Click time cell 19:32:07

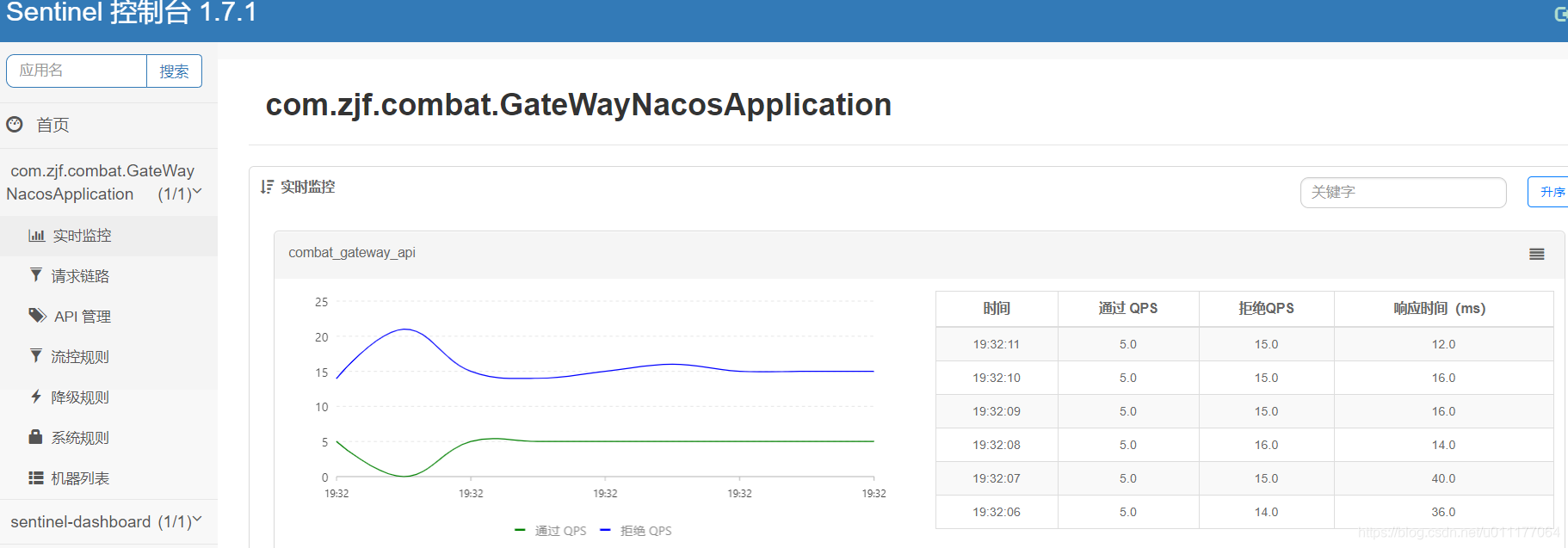pyautogui.click(x=997, y=478)
